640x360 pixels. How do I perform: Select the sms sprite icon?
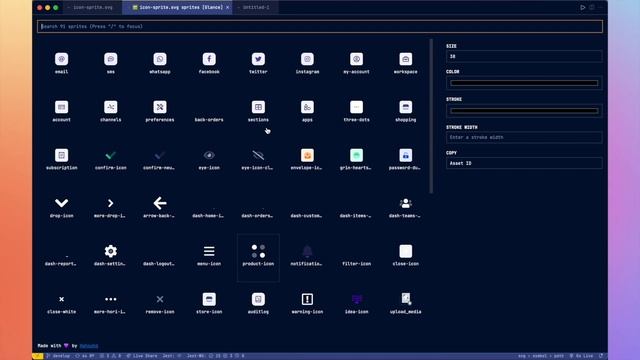coord(111,59)
